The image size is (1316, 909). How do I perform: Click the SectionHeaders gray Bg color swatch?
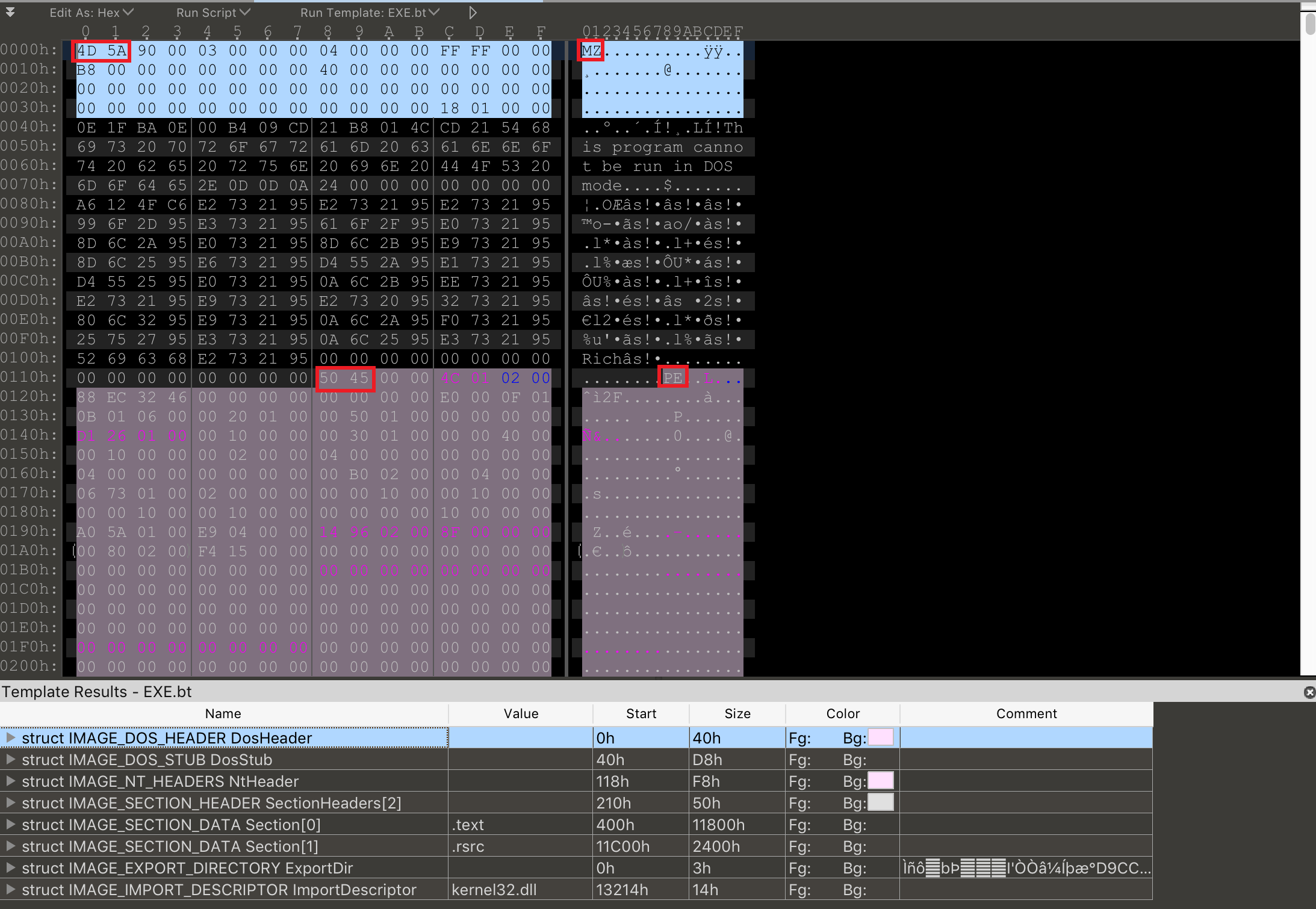pos(881,802)
